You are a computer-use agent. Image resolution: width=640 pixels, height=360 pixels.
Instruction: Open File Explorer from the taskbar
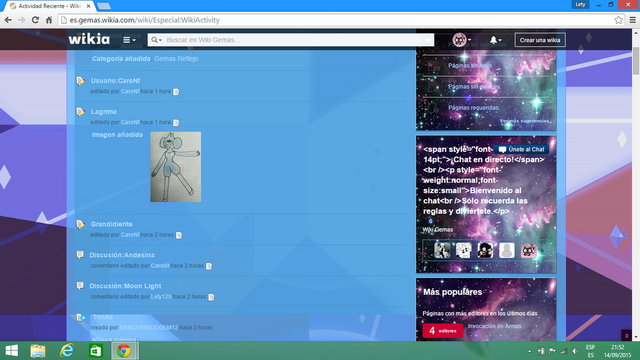click(38, 351)
